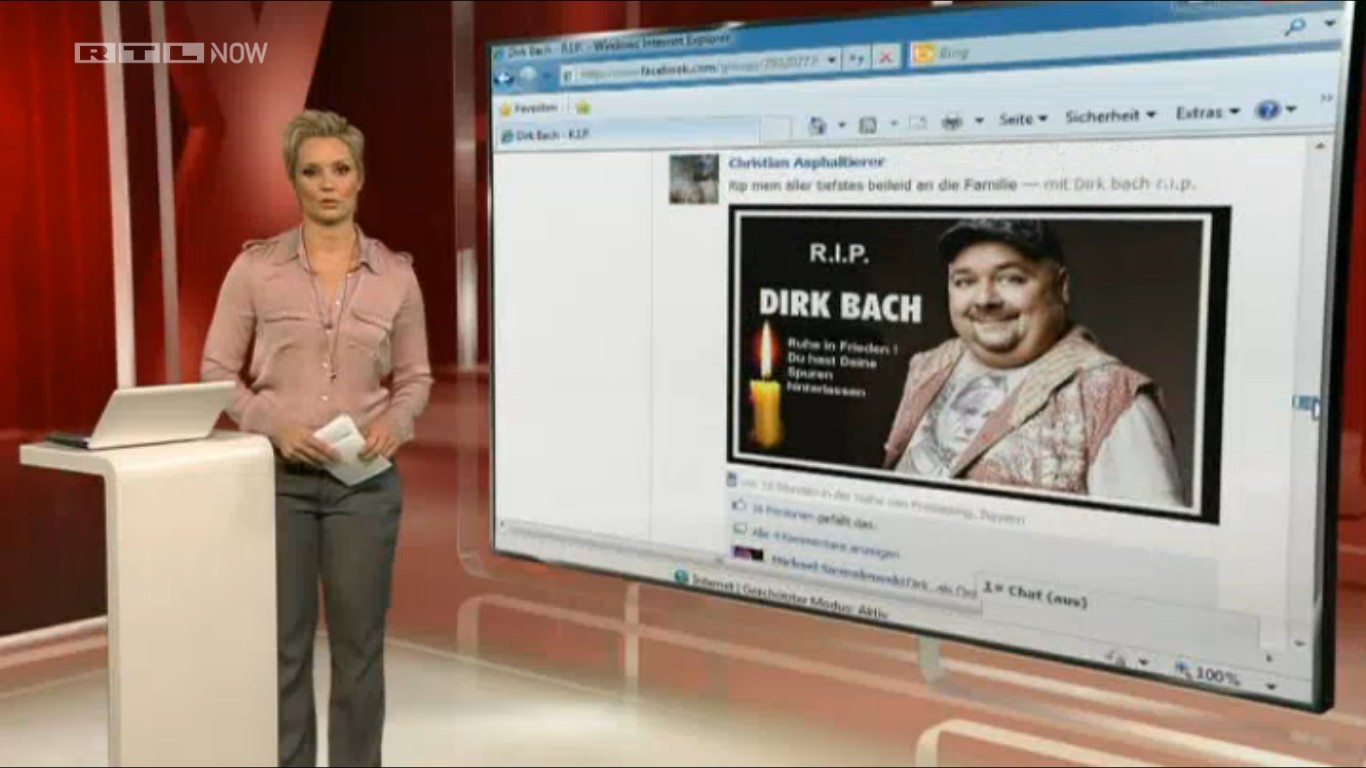Click Christian Asphaltierer's profile picture thumbnail
This screenshot has width=1366, height=768.
tap(694, 179)
